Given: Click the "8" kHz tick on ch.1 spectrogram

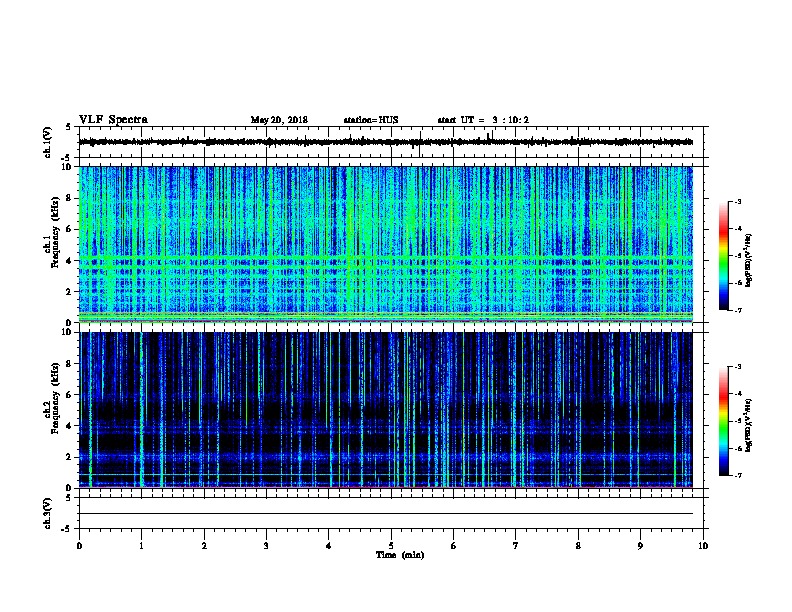Looking at the screenshot, I should coord(69,198).
